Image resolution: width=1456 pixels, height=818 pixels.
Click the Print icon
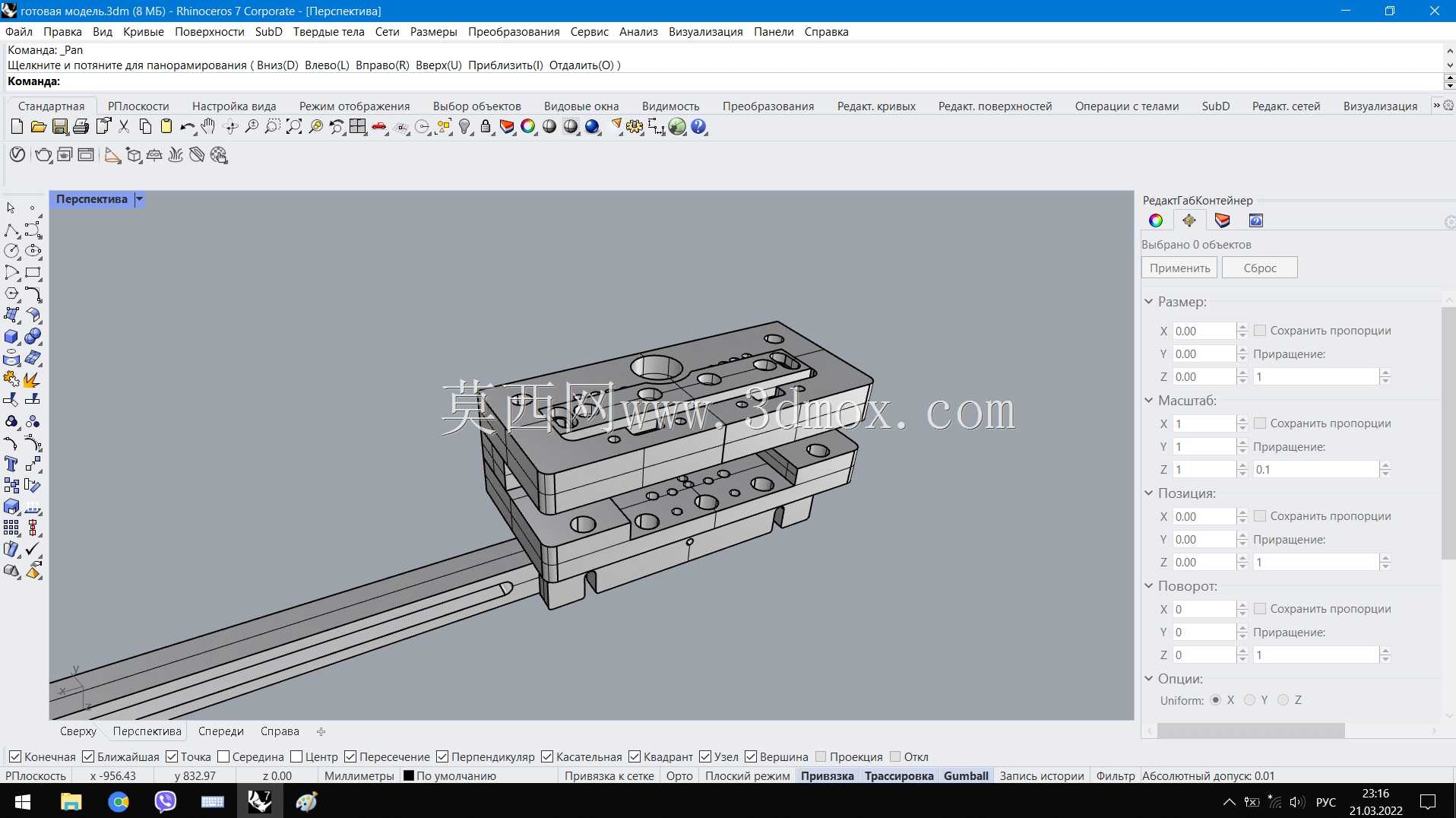click(x=81, y=127)
